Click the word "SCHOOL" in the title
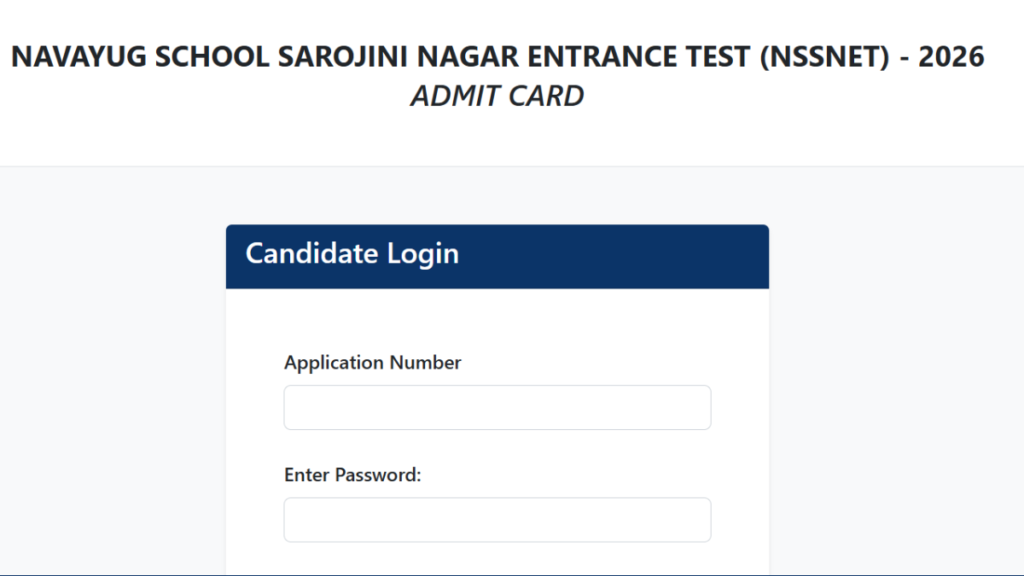The height and width of the screenshot is (576, 1024). 205,57
